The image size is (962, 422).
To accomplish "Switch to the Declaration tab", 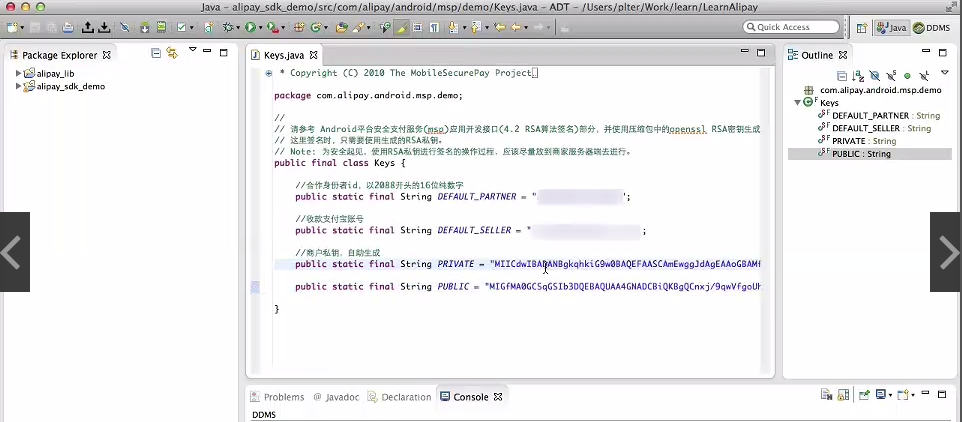I will pos(399,397).
